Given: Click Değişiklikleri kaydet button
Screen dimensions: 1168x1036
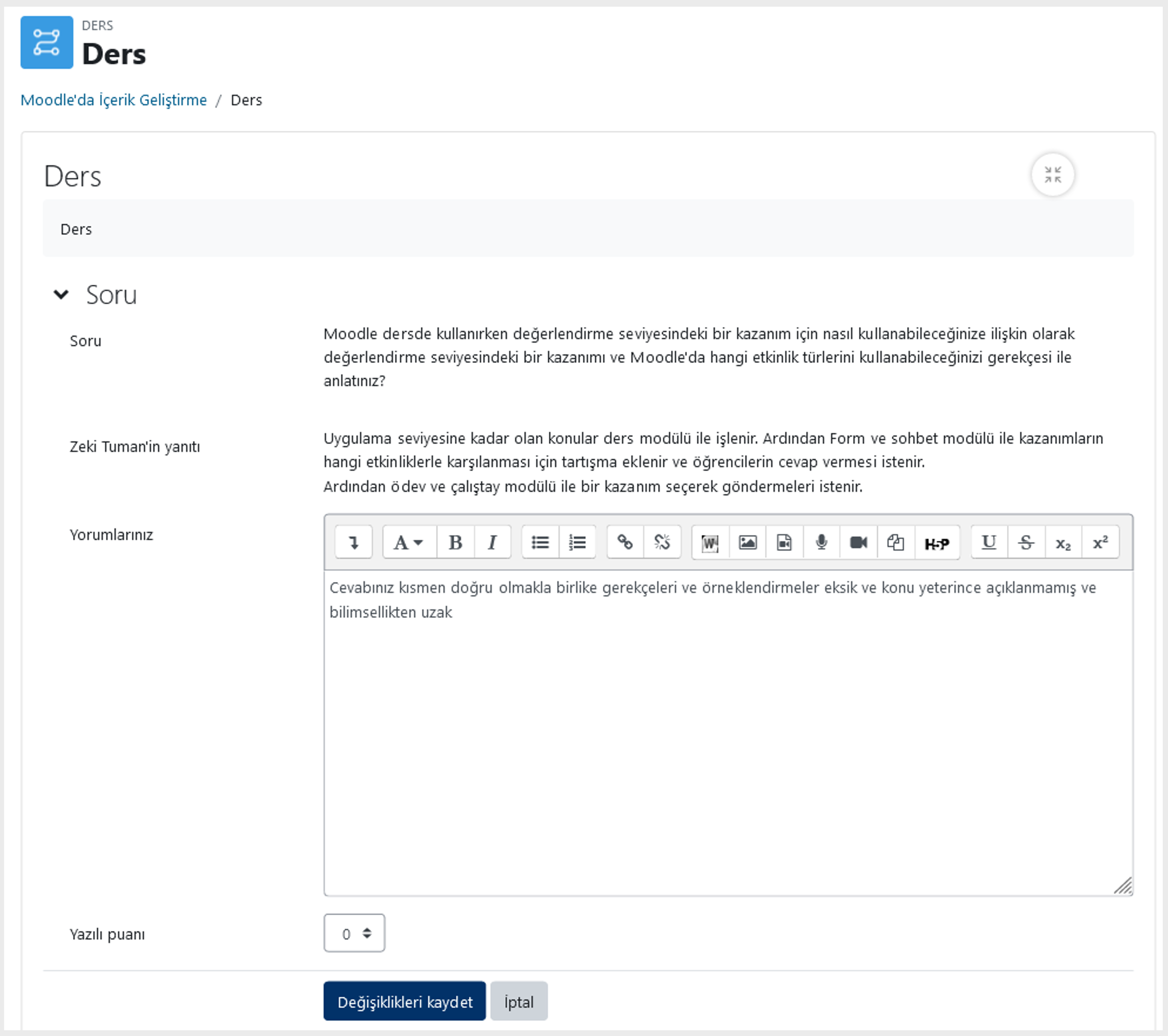Looking at the screenshot, I should pos(405,1001).
